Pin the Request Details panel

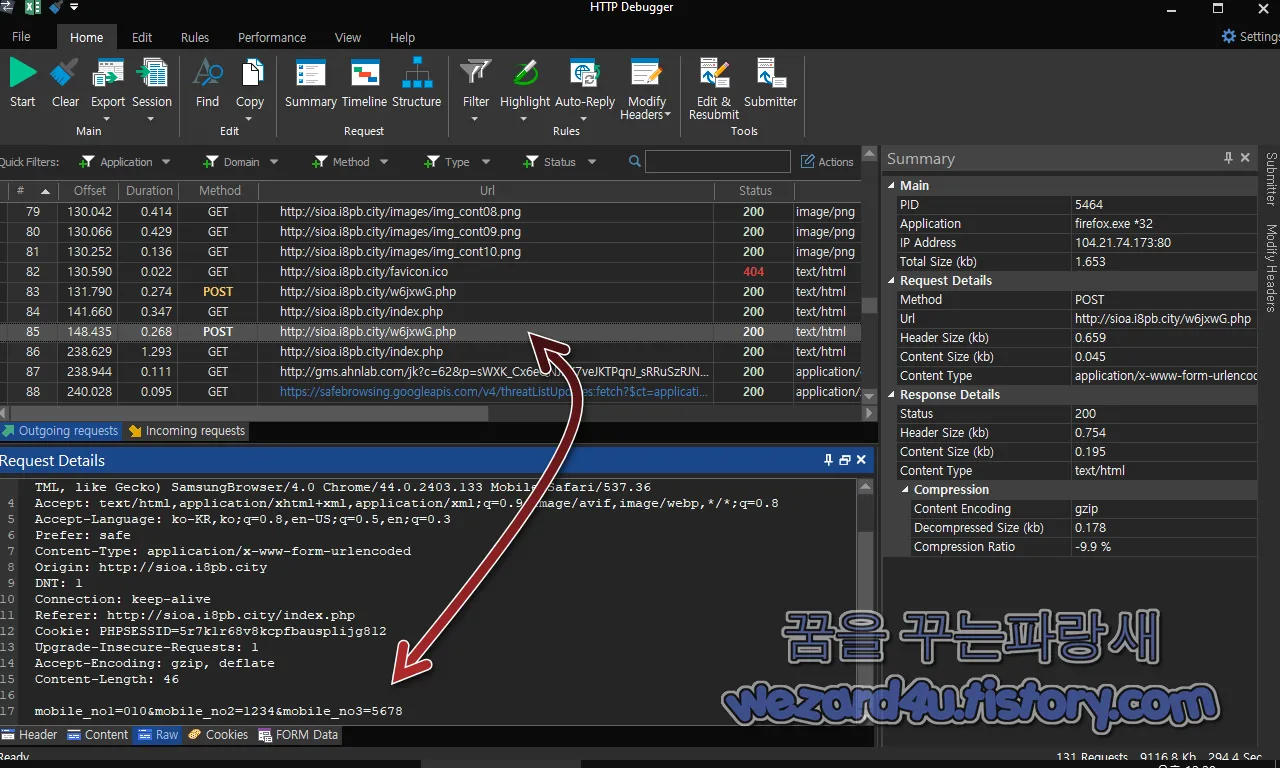click(x=828, y=460)
